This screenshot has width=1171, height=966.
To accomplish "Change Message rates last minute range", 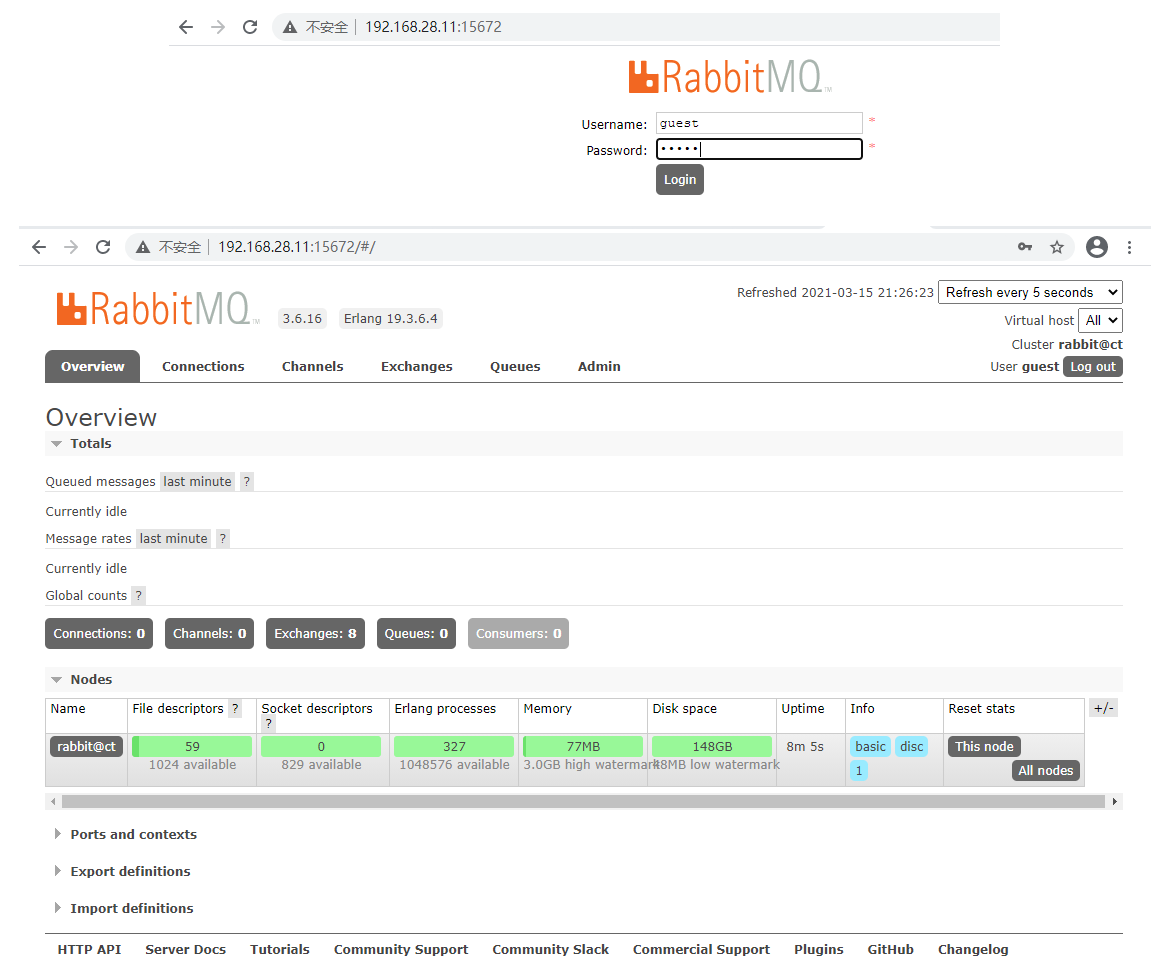I will (x=173, y=539).
